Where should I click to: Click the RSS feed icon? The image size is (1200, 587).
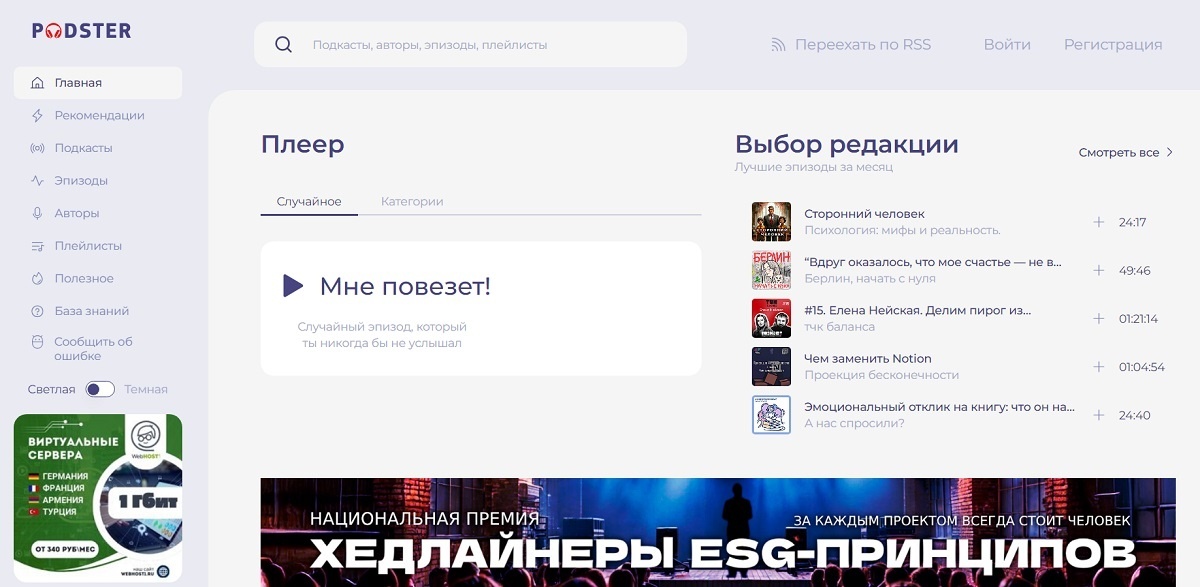[x=778, y=45]
